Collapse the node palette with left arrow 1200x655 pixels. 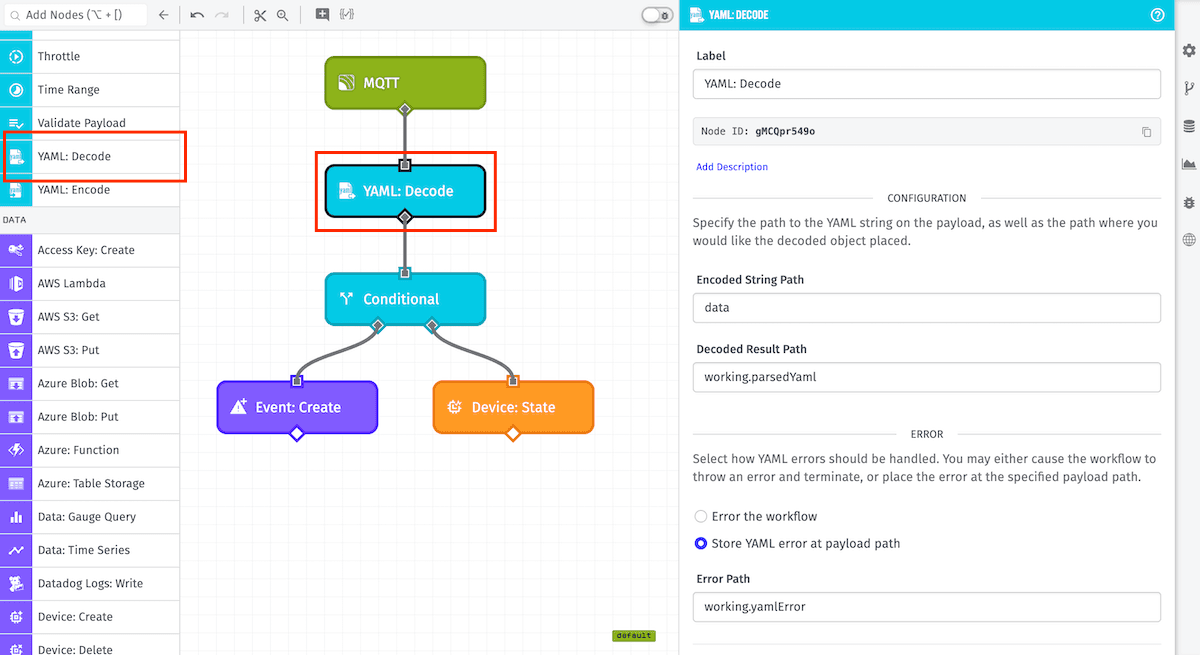[x=164, y=15]
